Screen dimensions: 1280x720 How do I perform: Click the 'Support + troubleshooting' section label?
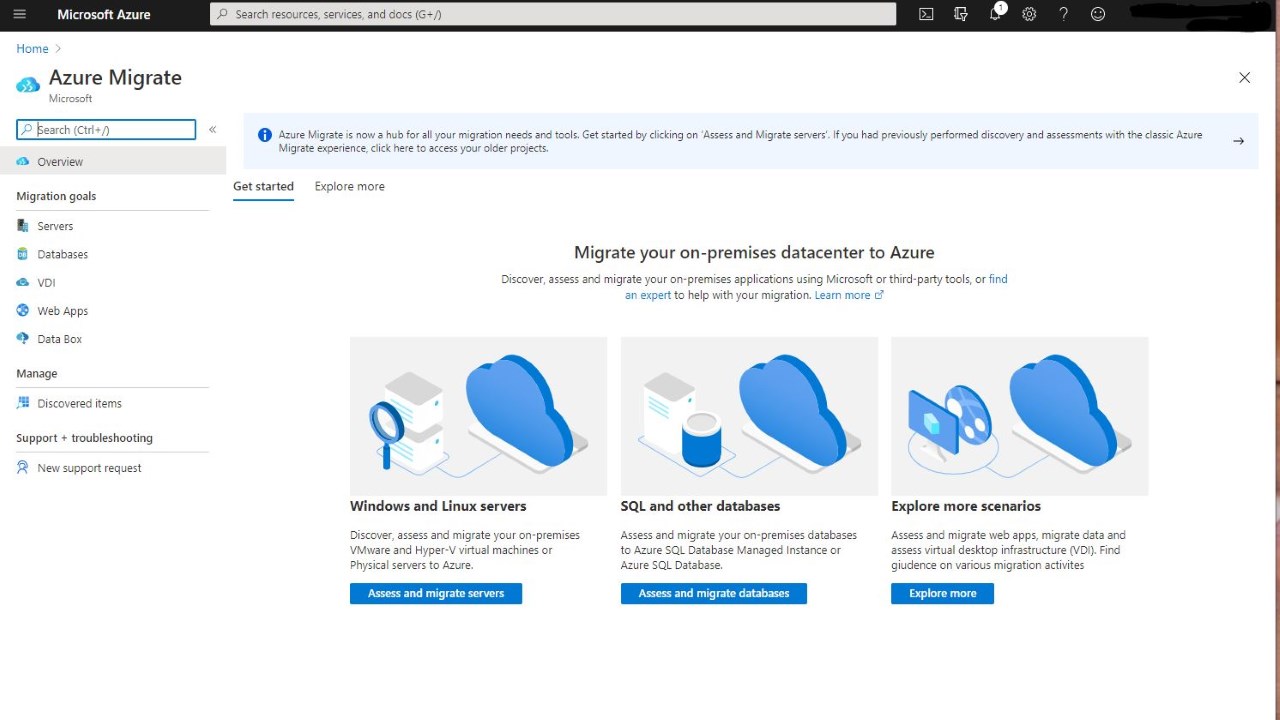[84, 438]
